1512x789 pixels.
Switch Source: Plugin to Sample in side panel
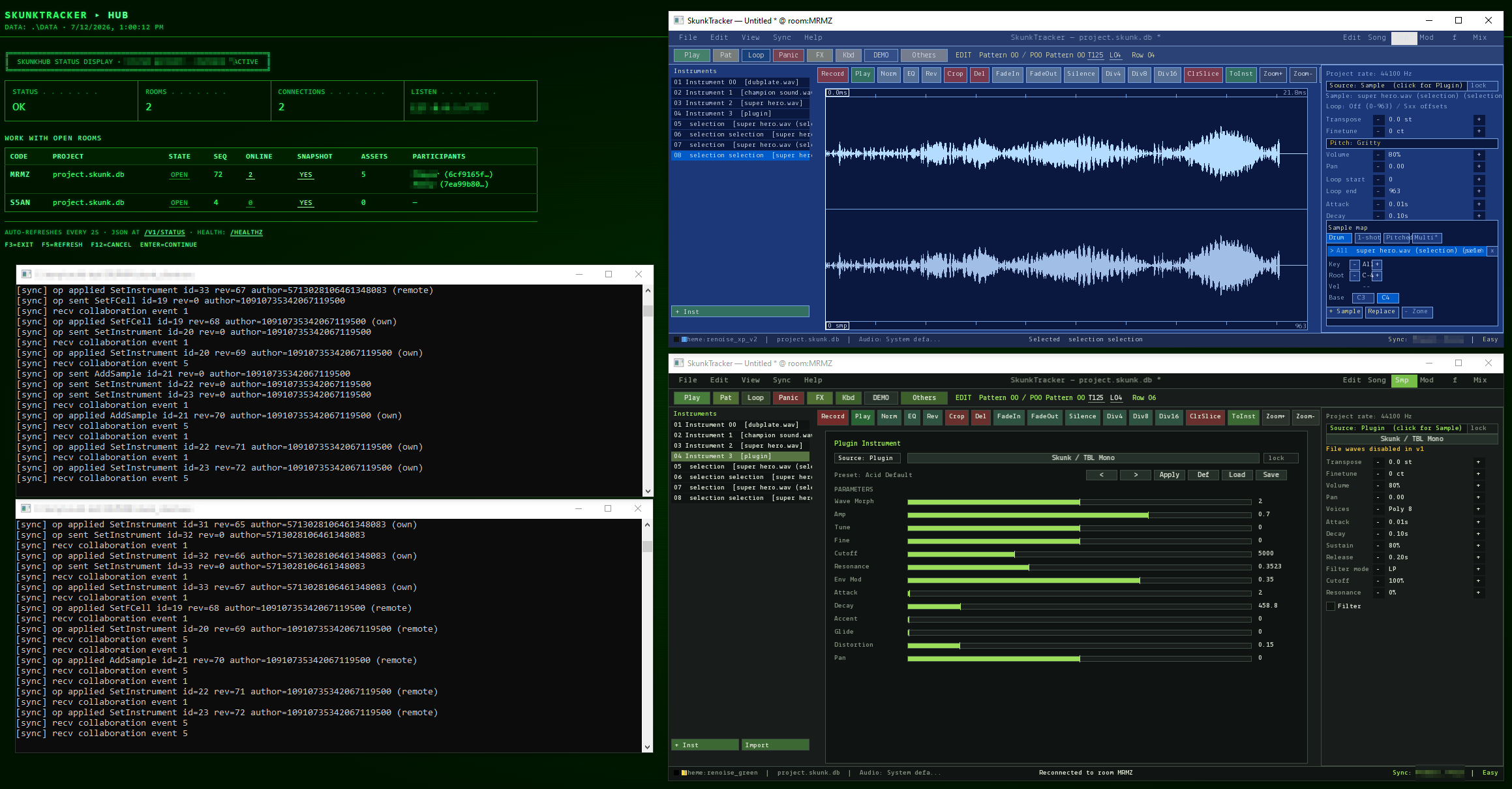pyautogui.click(x=1396, y=428)
